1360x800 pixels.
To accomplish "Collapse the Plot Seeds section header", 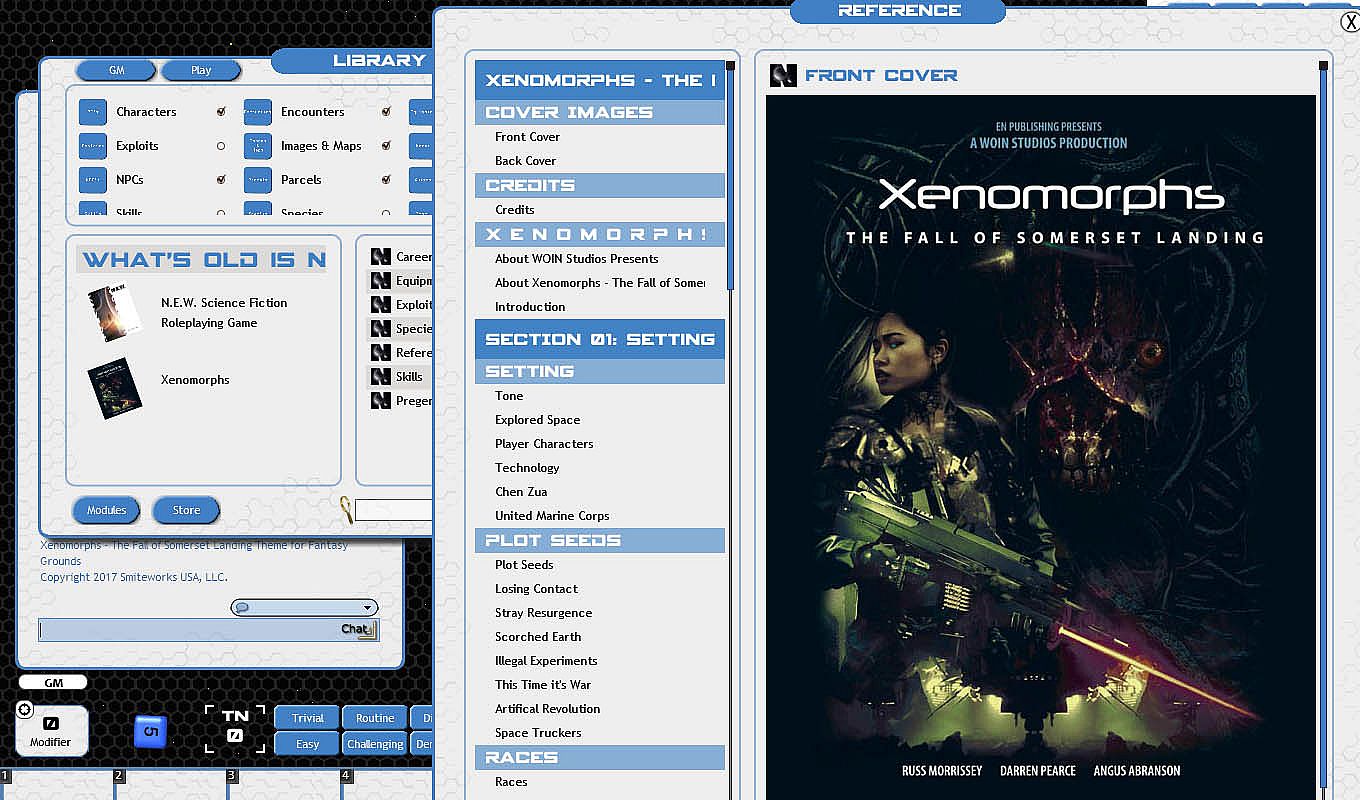I will pyautogui.click(x=599, y=540).
